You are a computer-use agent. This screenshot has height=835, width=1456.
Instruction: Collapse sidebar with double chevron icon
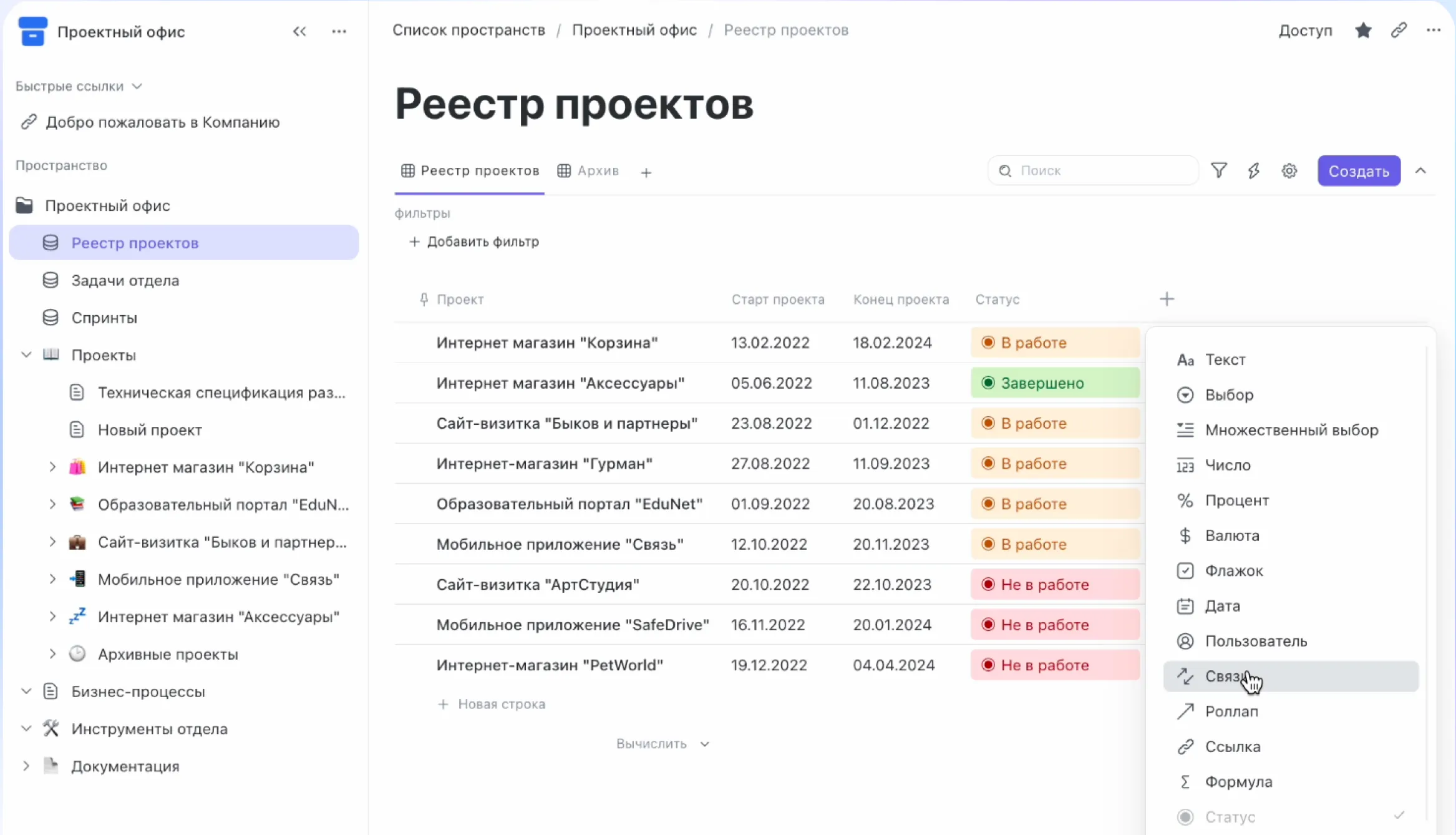coord(299,31)
